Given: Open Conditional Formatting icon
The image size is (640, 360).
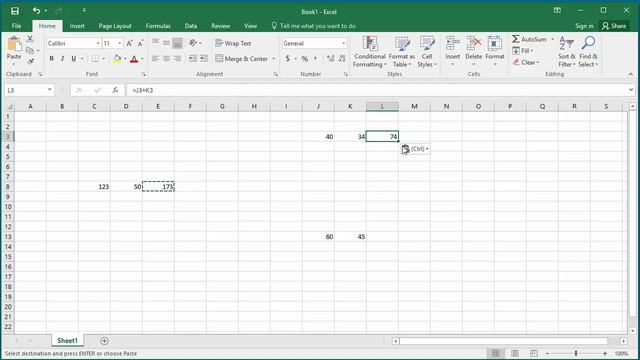Looking at the screenshot, I should 370,43.
